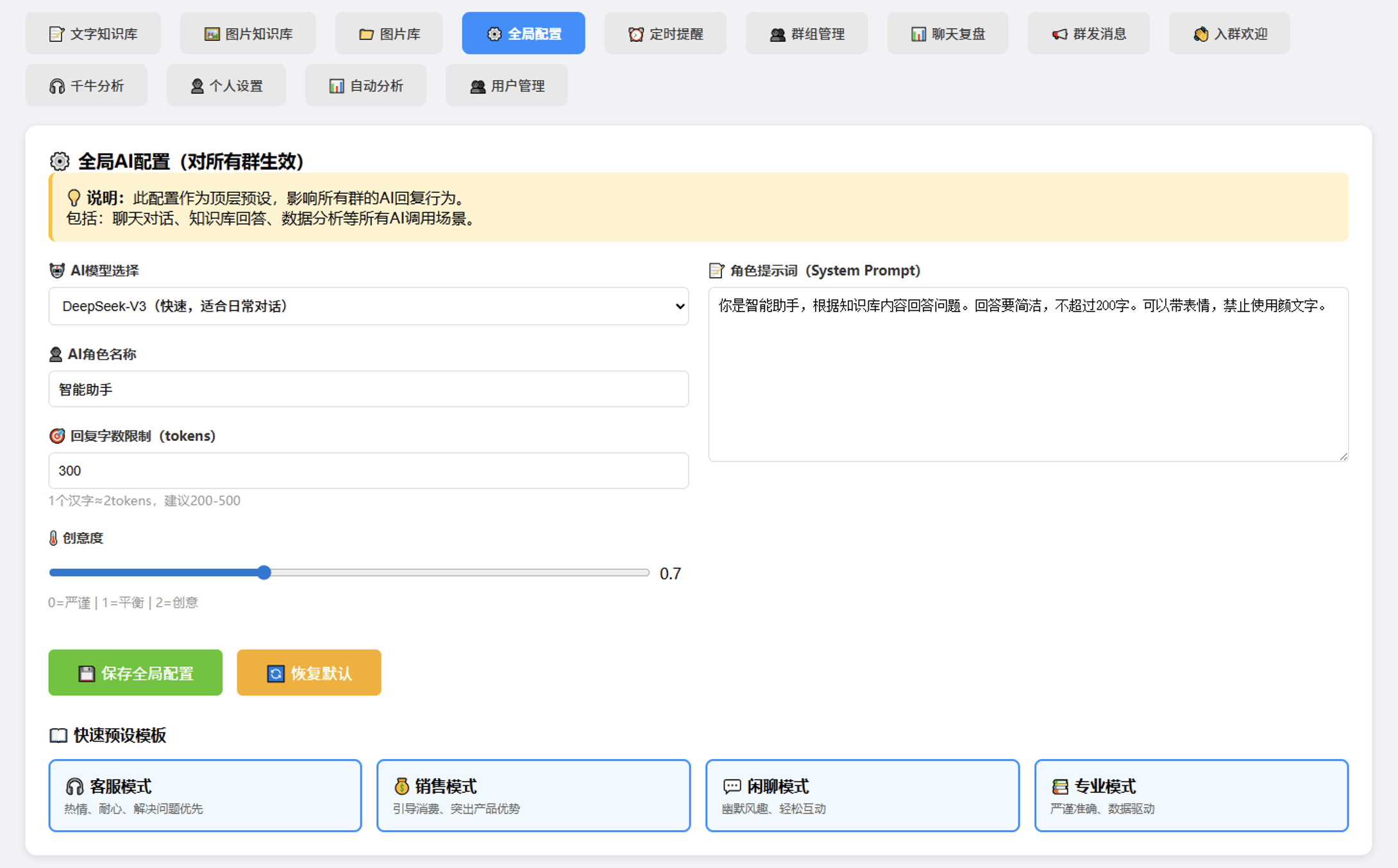The height and width of the screenshot is (868, 1398).
Task: Click the alarm clock icon on 定时提醒
Action: 636,34
